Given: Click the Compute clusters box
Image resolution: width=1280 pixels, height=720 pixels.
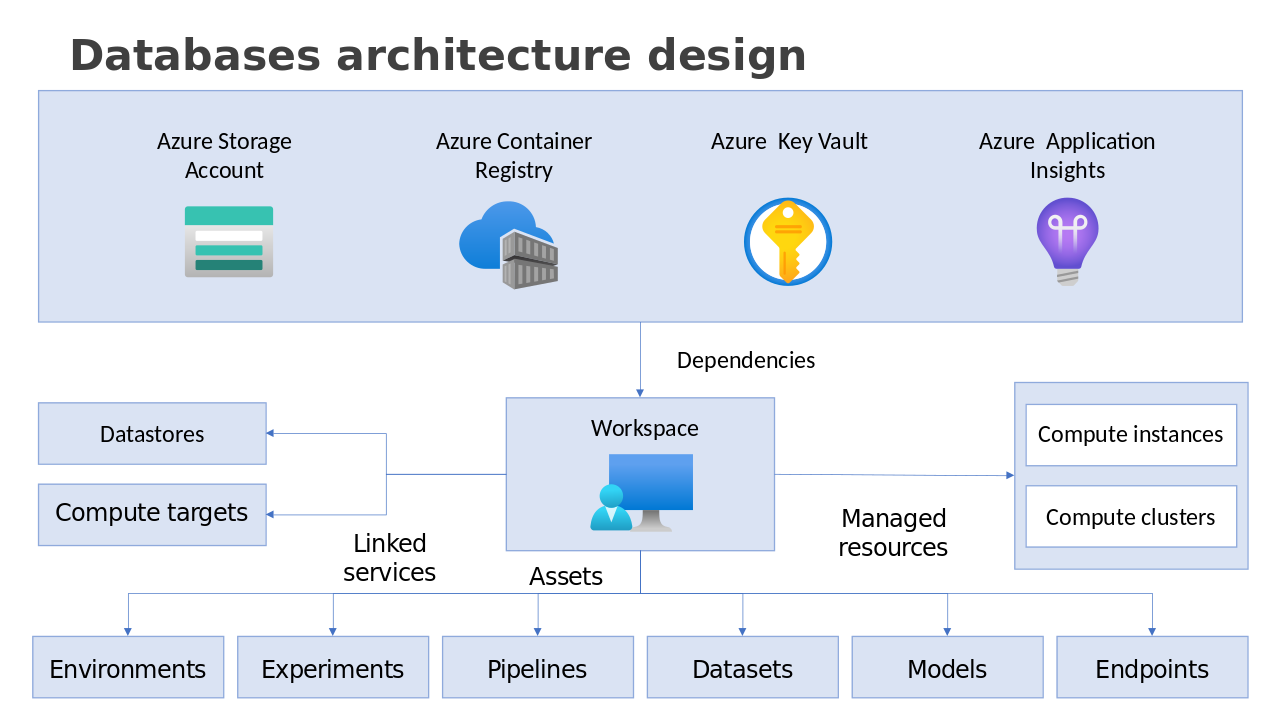Looking at the screenshot, I should click(x=1131, y=517).
